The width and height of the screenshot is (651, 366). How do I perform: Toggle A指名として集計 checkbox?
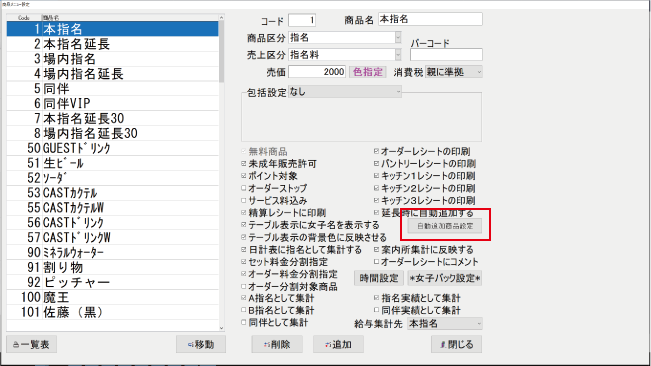244,298
